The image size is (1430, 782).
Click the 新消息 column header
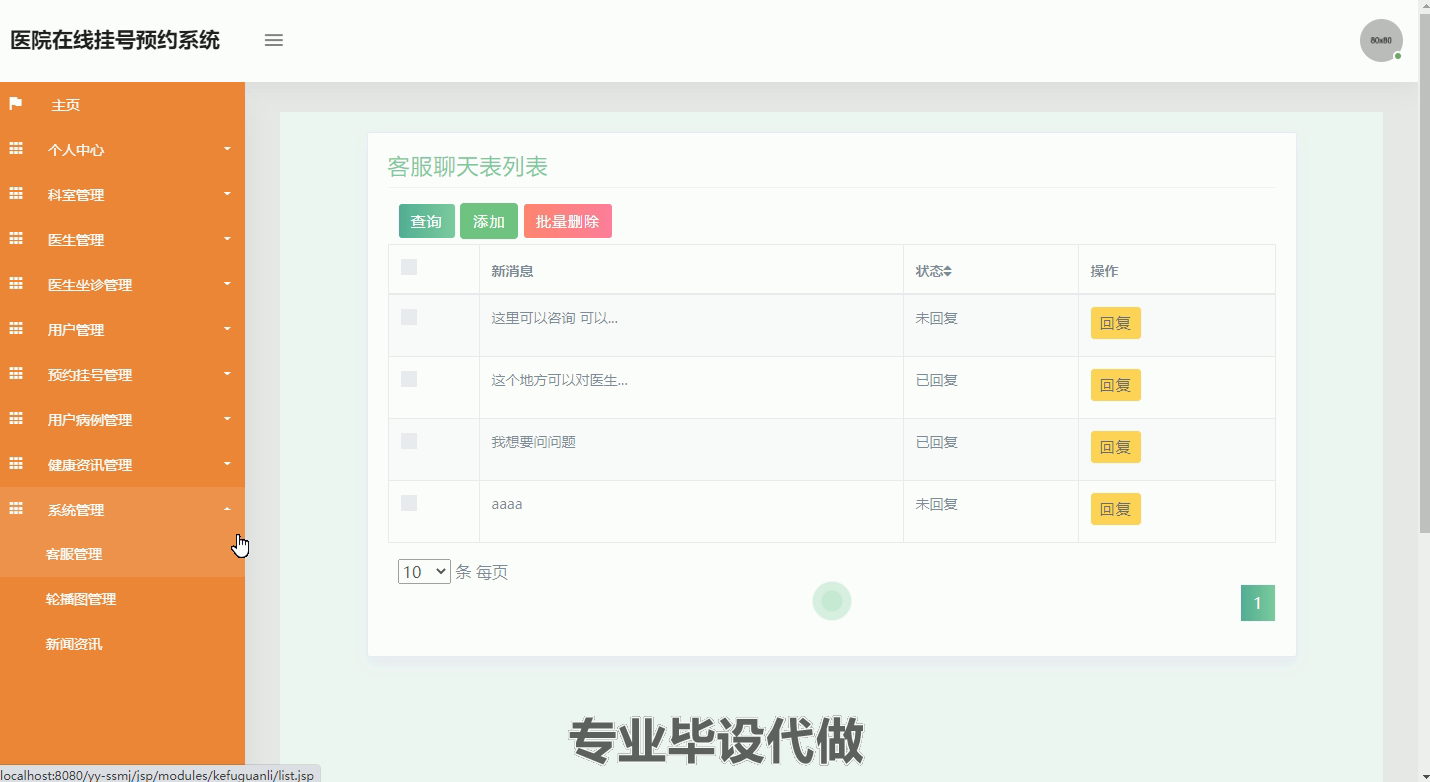click(512, 271)
